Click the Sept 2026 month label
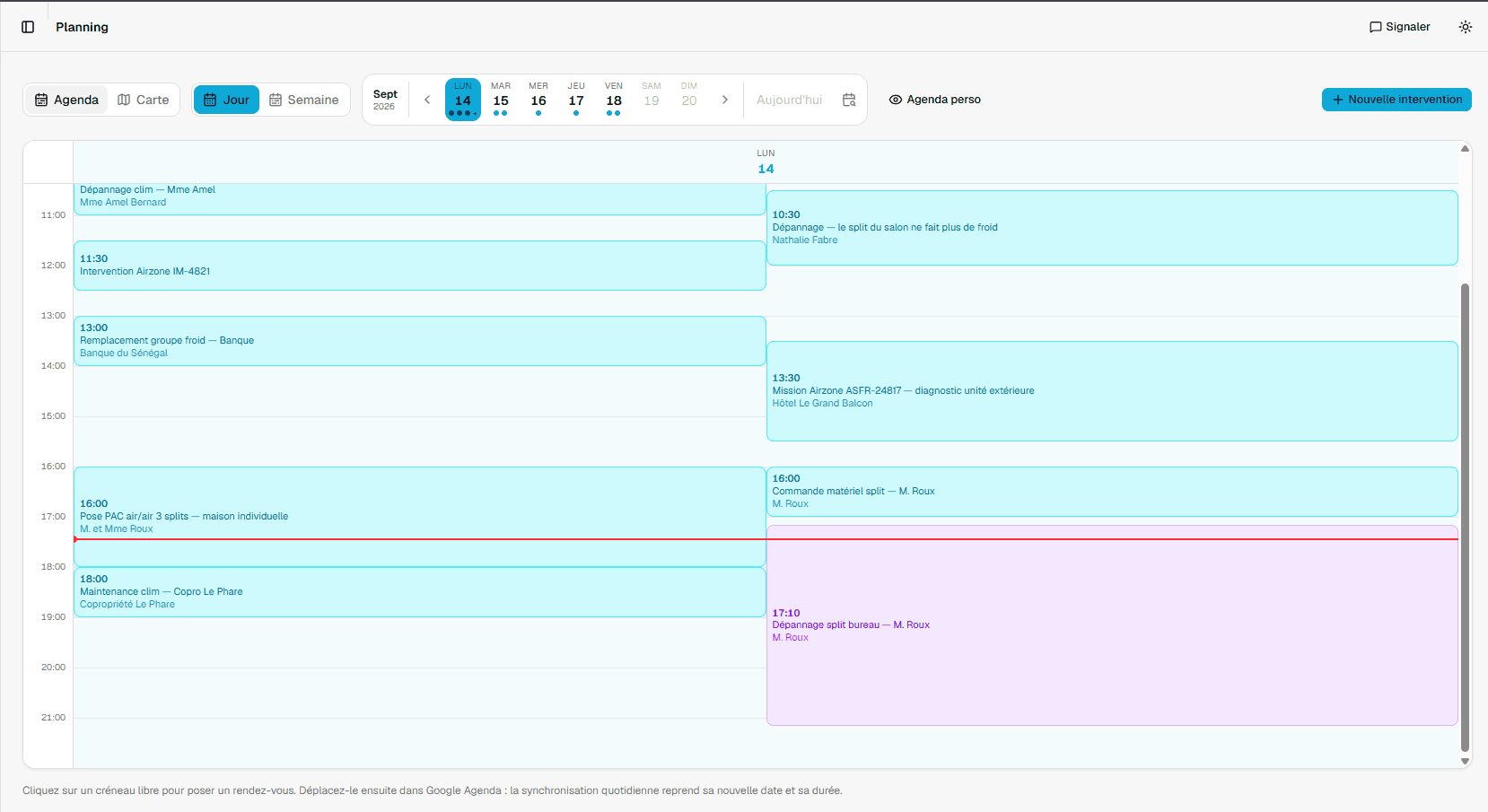1488x812 pixels. 385,100
